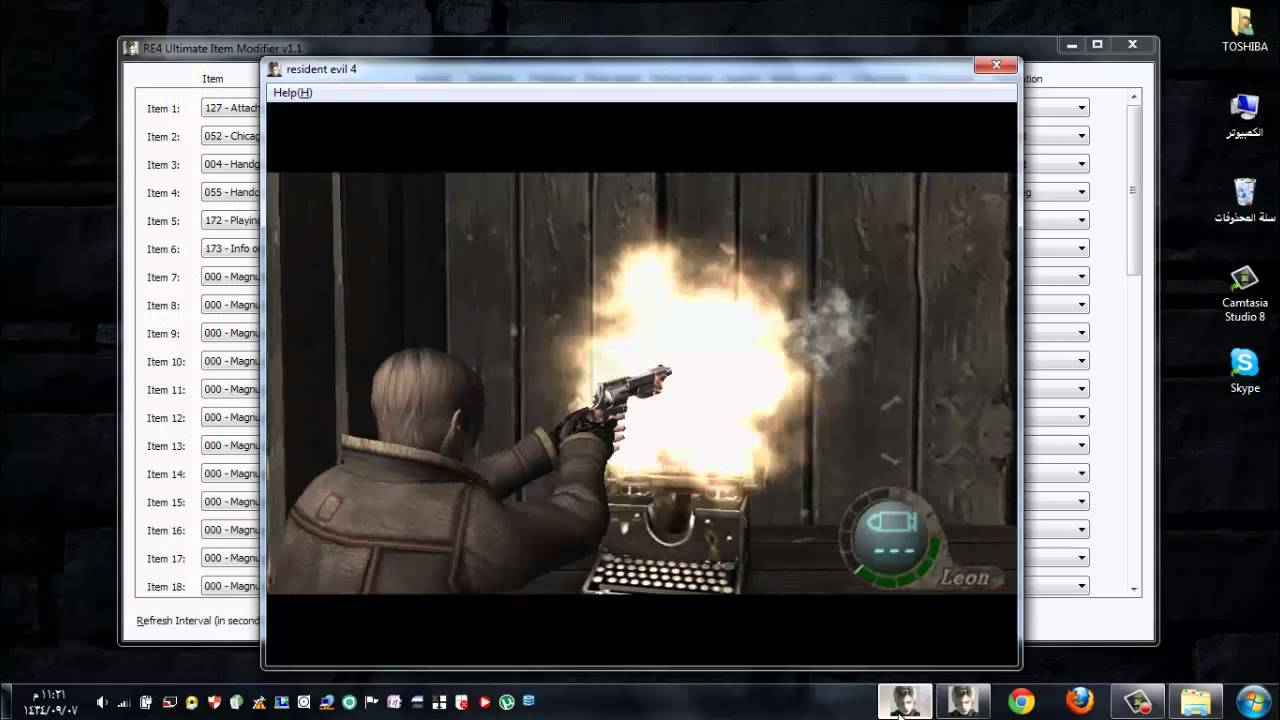Open Item 7 combo box showing 000 - Magnu
The image size is (1280, 720).
pyautogui.click(x=231, y=276)
